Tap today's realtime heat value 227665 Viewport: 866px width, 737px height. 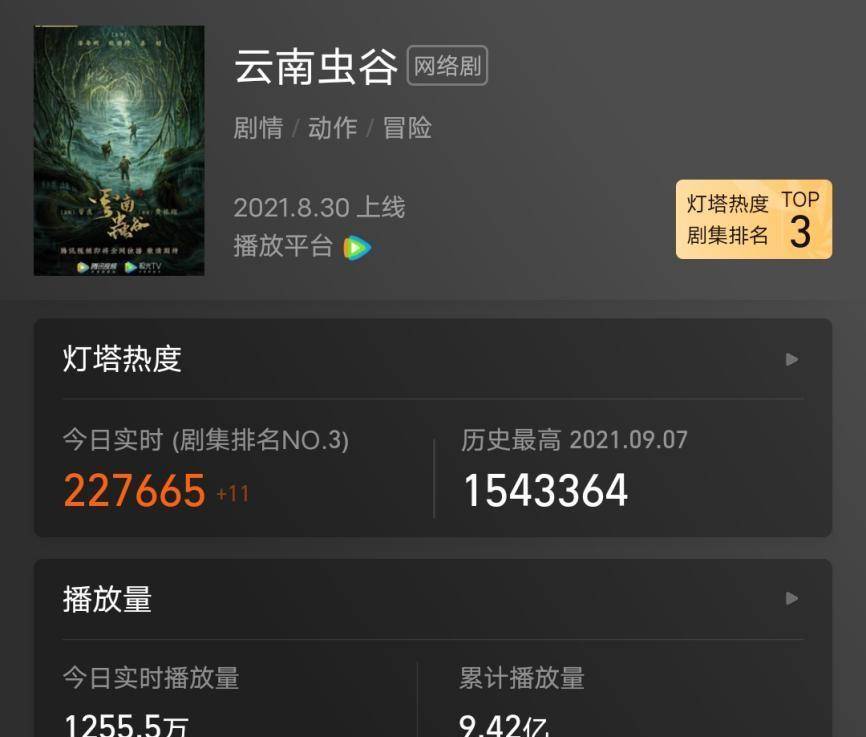pyautogui.click(x=135, y=490)
